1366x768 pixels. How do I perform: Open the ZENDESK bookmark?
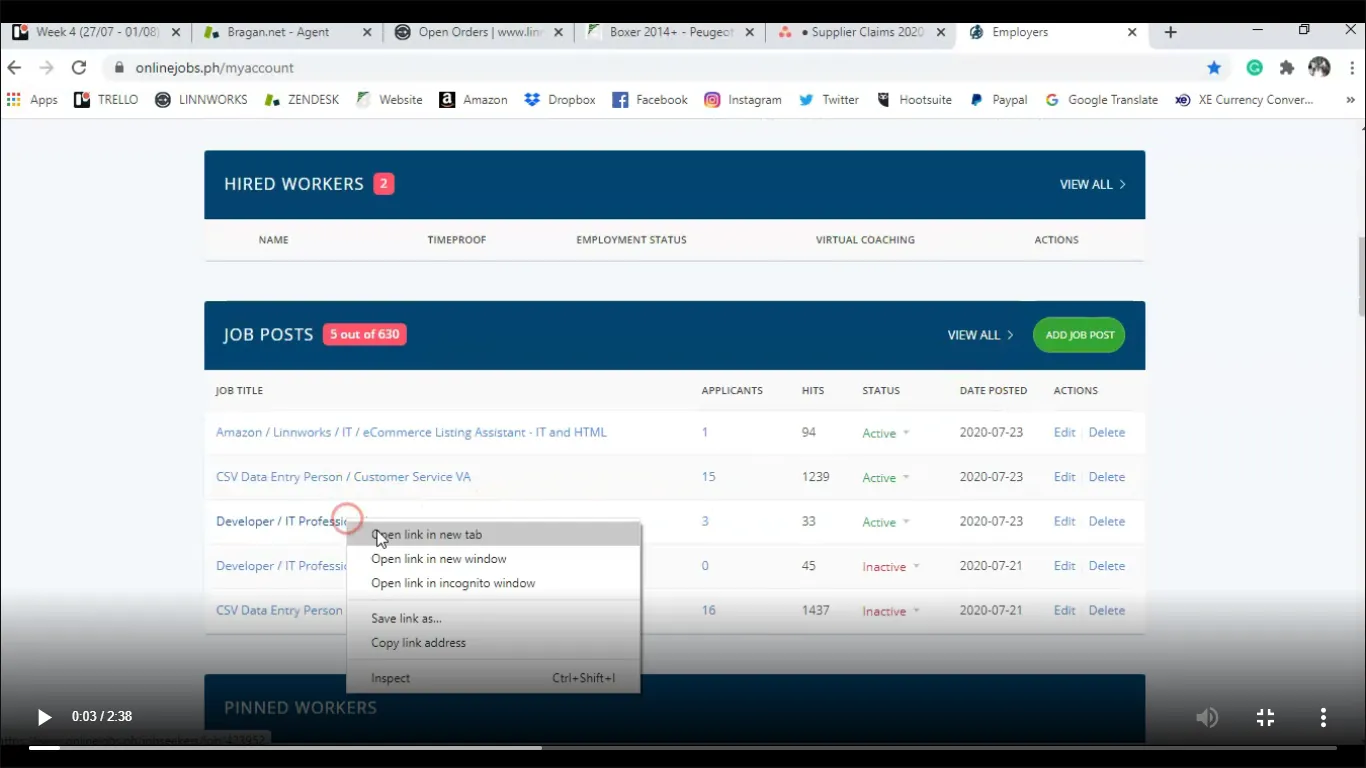302,100
